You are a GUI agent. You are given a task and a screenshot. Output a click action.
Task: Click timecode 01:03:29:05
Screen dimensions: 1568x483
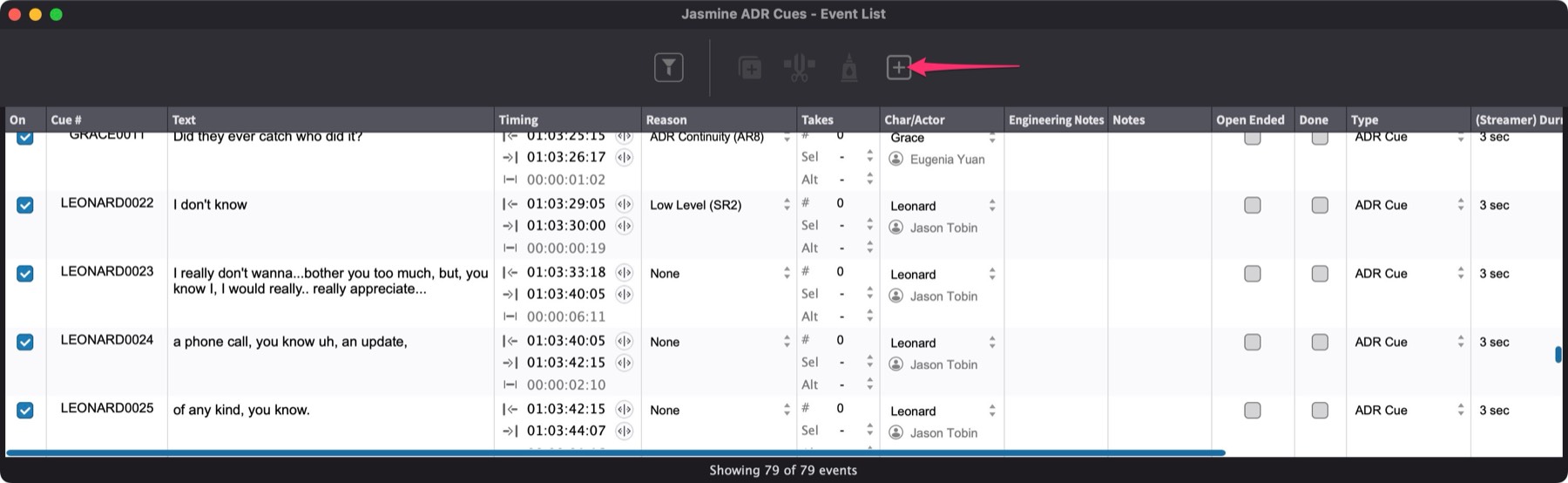[x=566, y=204]
